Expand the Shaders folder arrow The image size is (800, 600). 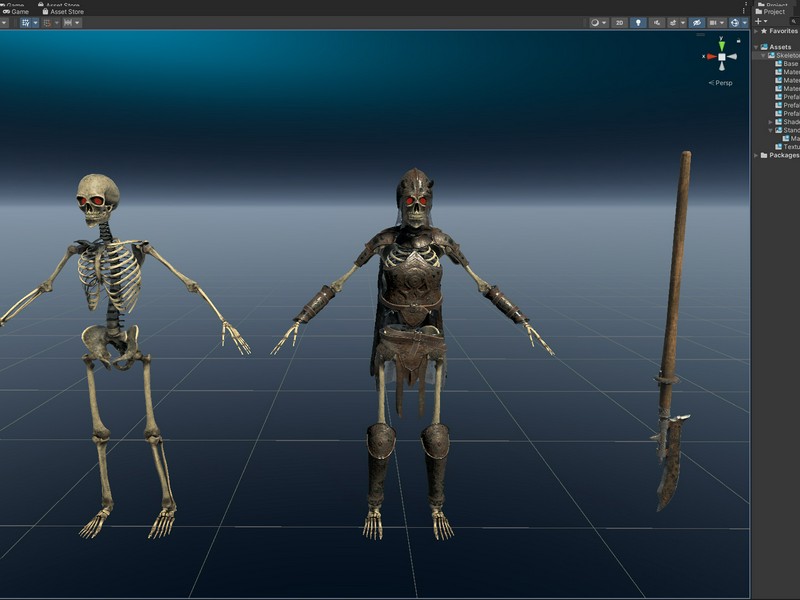[770, 122]
